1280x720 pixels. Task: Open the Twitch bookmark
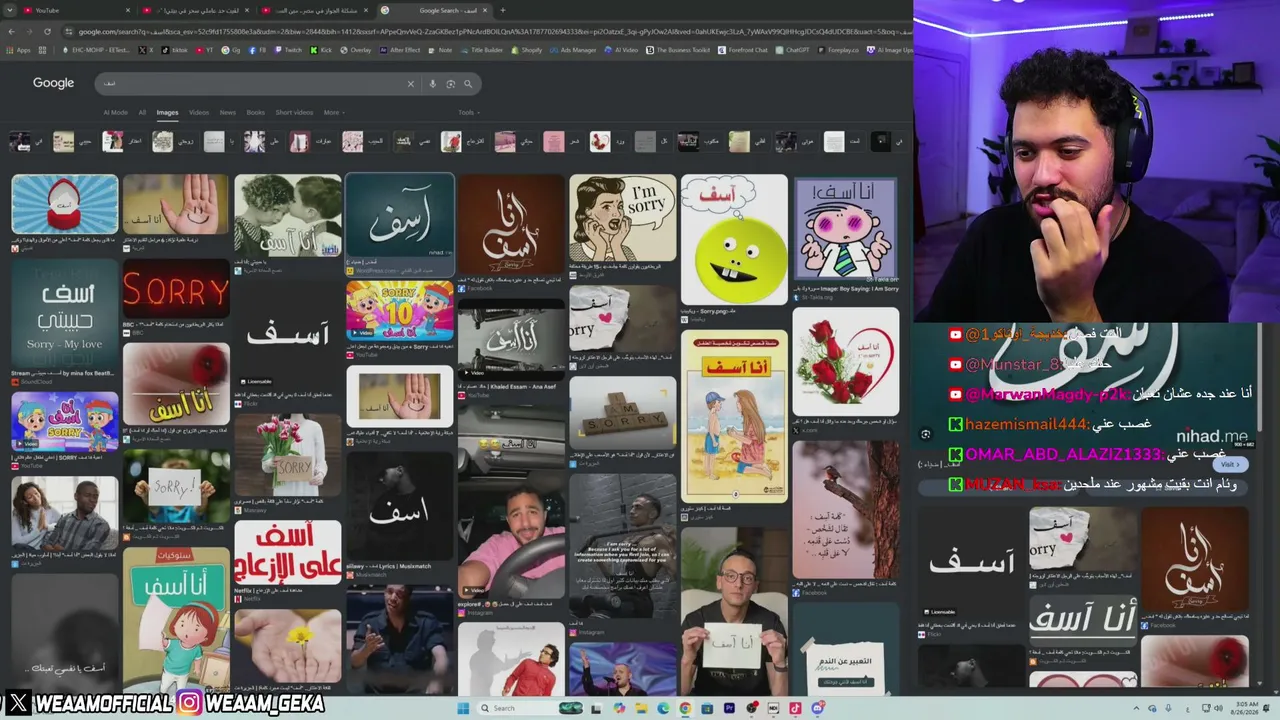pos(289,50)
